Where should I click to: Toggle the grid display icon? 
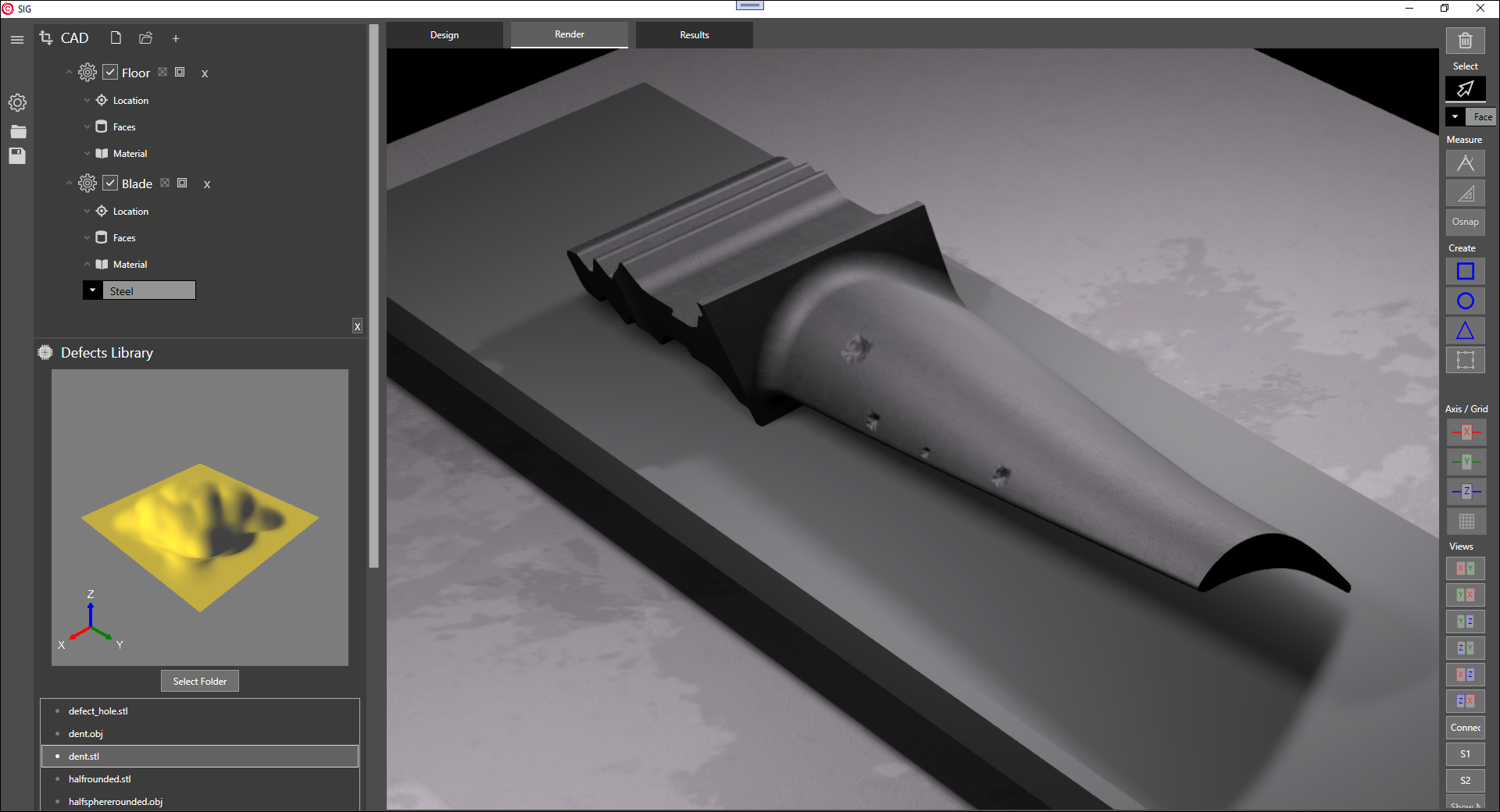click(x=1466, y=521)
